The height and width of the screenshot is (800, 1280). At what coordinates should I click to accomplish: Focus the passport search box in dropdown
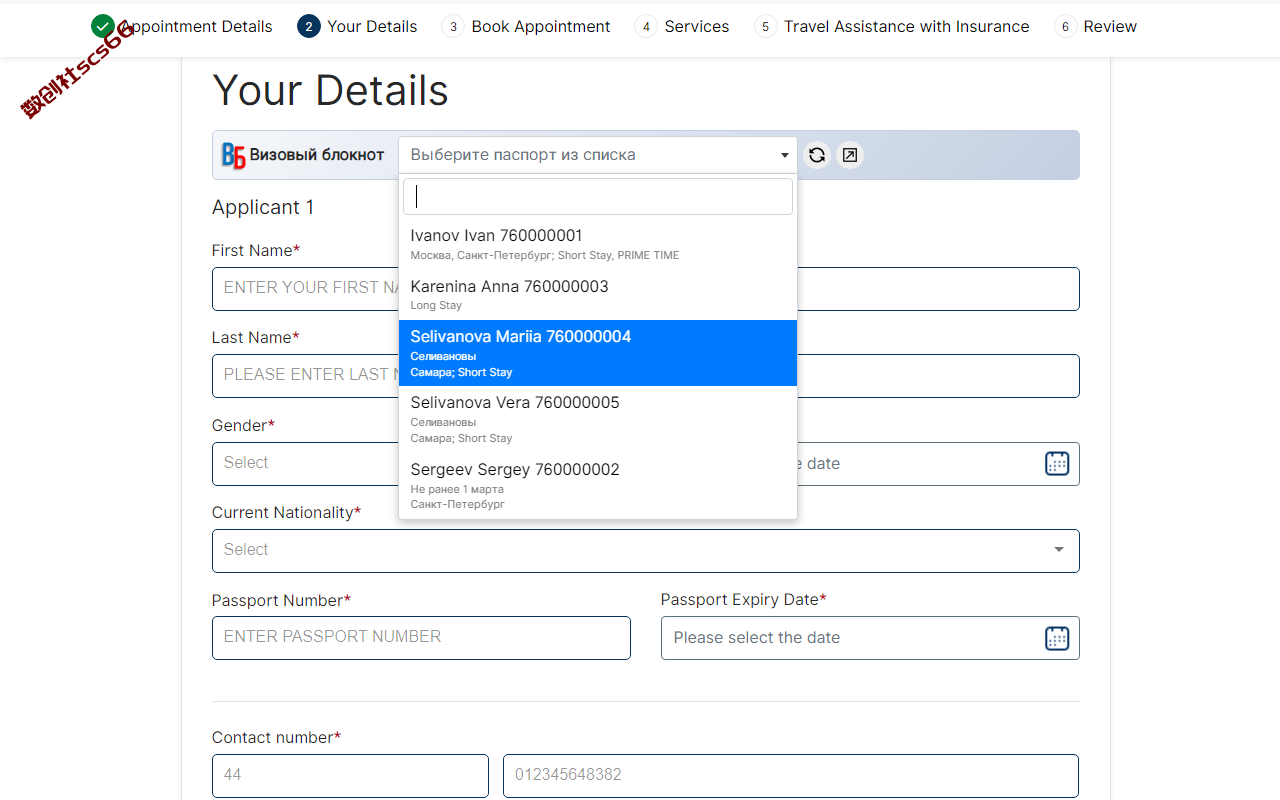coord(598,197)
